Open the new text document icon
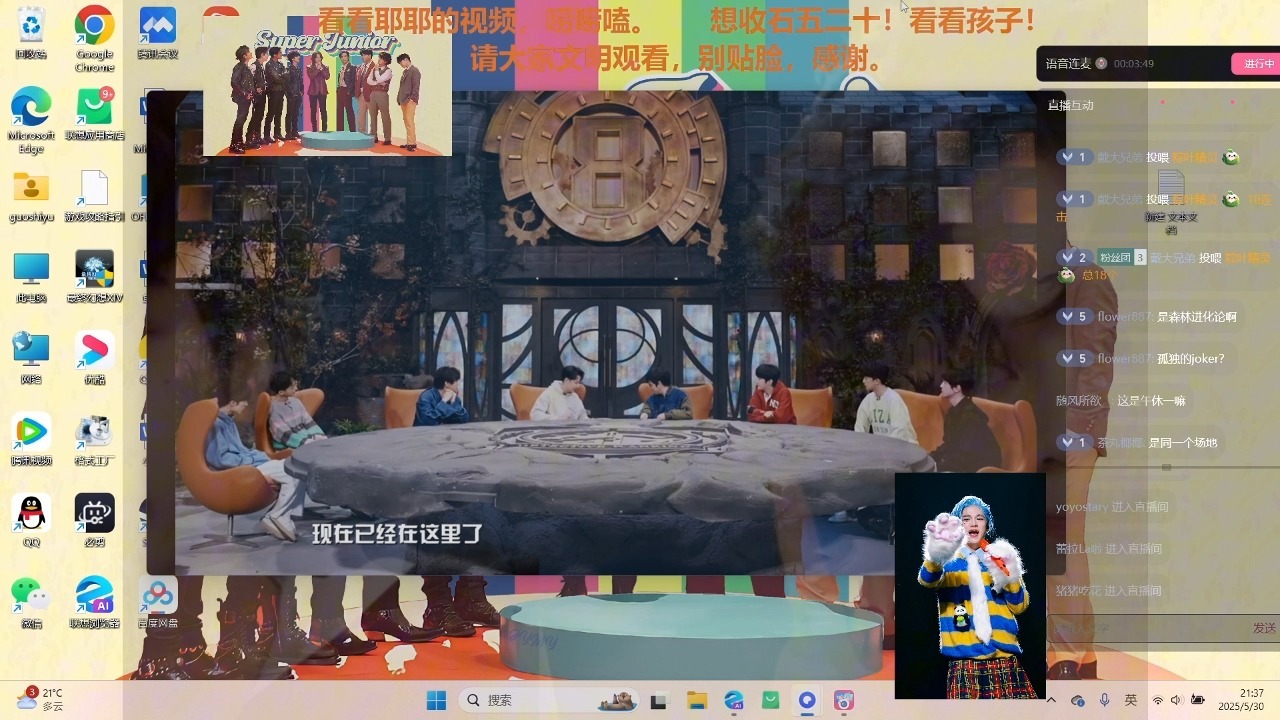The width and height of the screenshot is (1280, 720). pyautogui.click(x=1171, y=201)
